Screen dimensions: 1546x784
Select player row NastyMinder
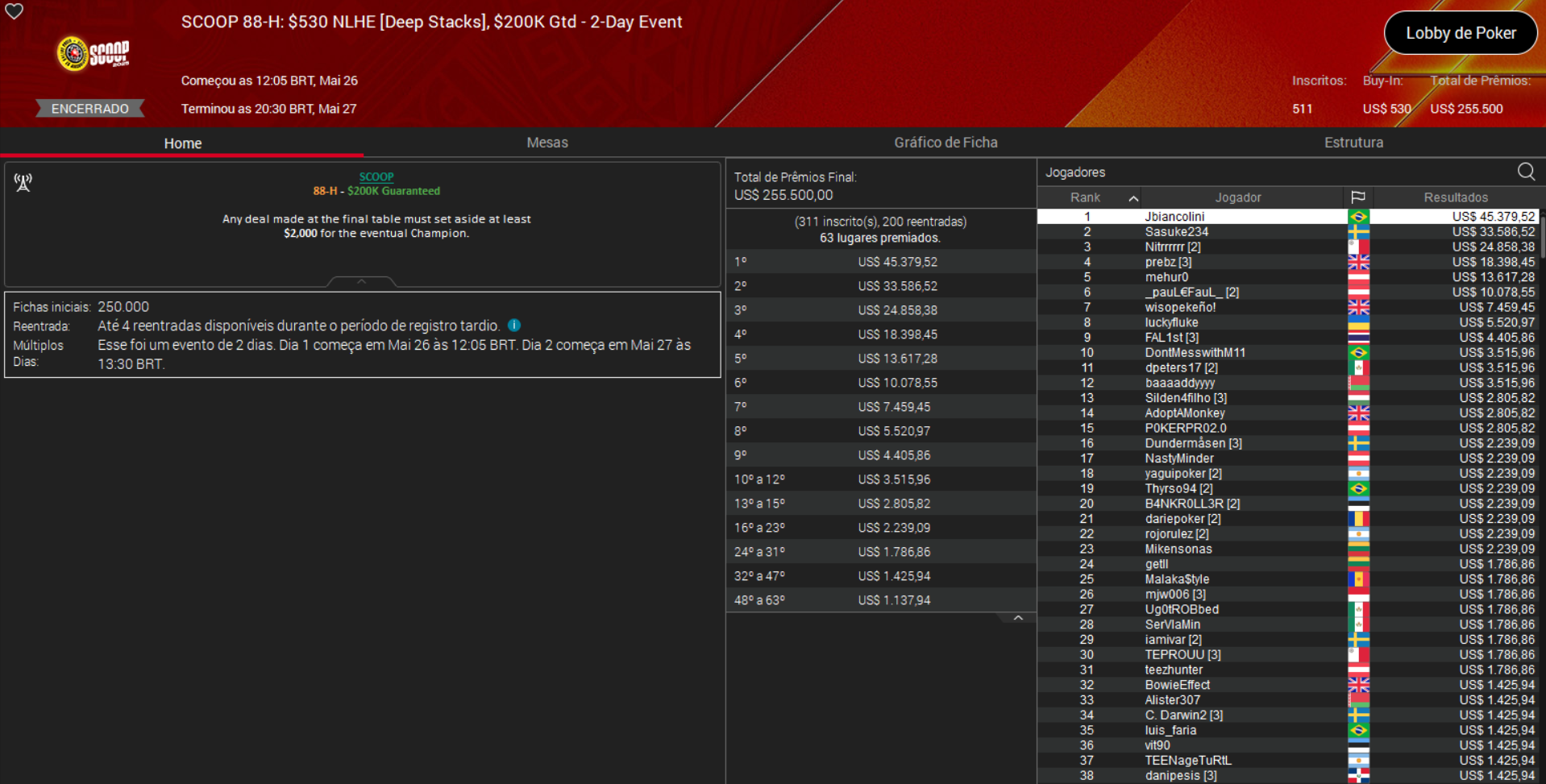click(1287, 458)
